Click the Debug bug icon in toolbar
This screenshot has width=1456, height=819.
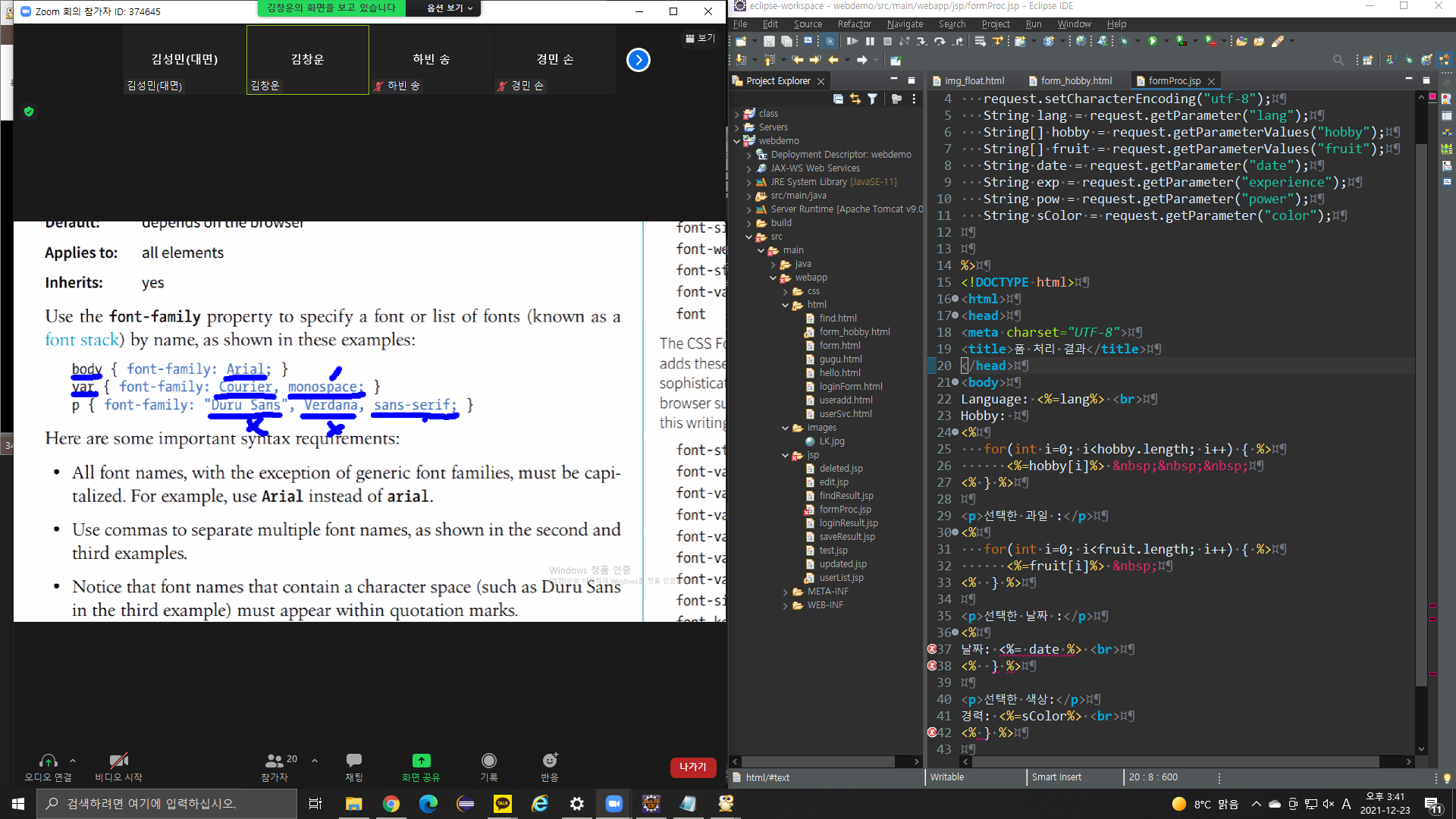pos(1124,41)
